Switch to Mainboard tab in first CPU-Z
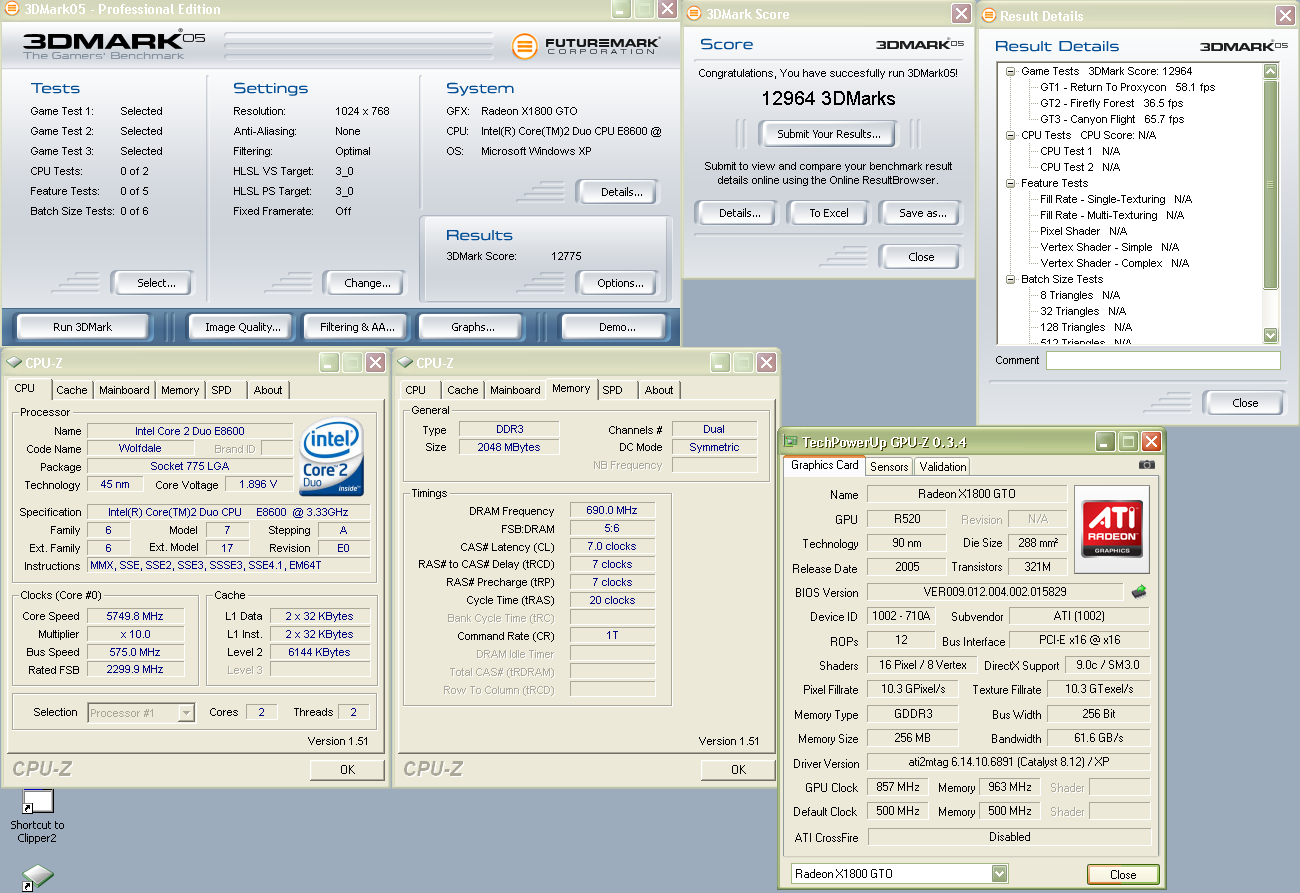Image resolution: width=1300 pixels, height=893 pixels. pyautogui.click(x=124, y=390)
